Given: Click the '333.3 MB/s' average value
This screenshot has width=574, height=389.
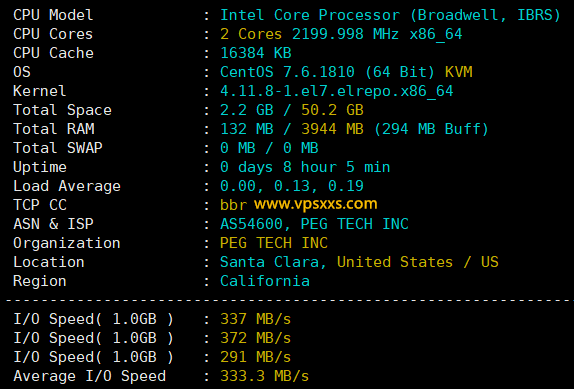Looking at the screenshot, I should coord(265,376).
